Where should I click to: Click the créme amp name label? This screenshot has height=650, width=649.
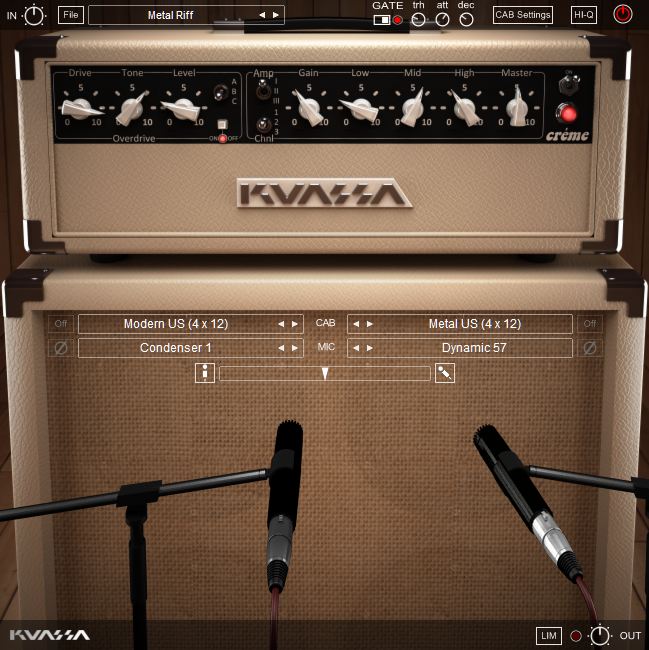567,136
